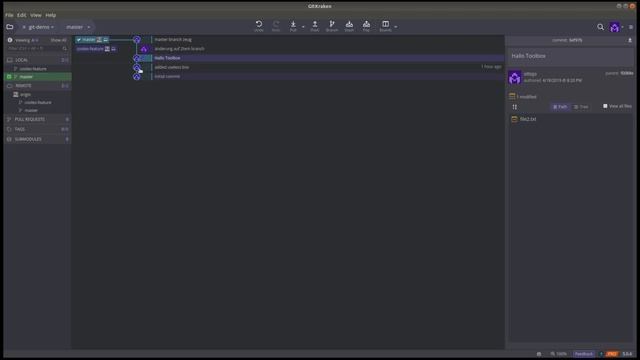
Task: Click the Pull toolbar icon
Action: [x=293, y=26]
